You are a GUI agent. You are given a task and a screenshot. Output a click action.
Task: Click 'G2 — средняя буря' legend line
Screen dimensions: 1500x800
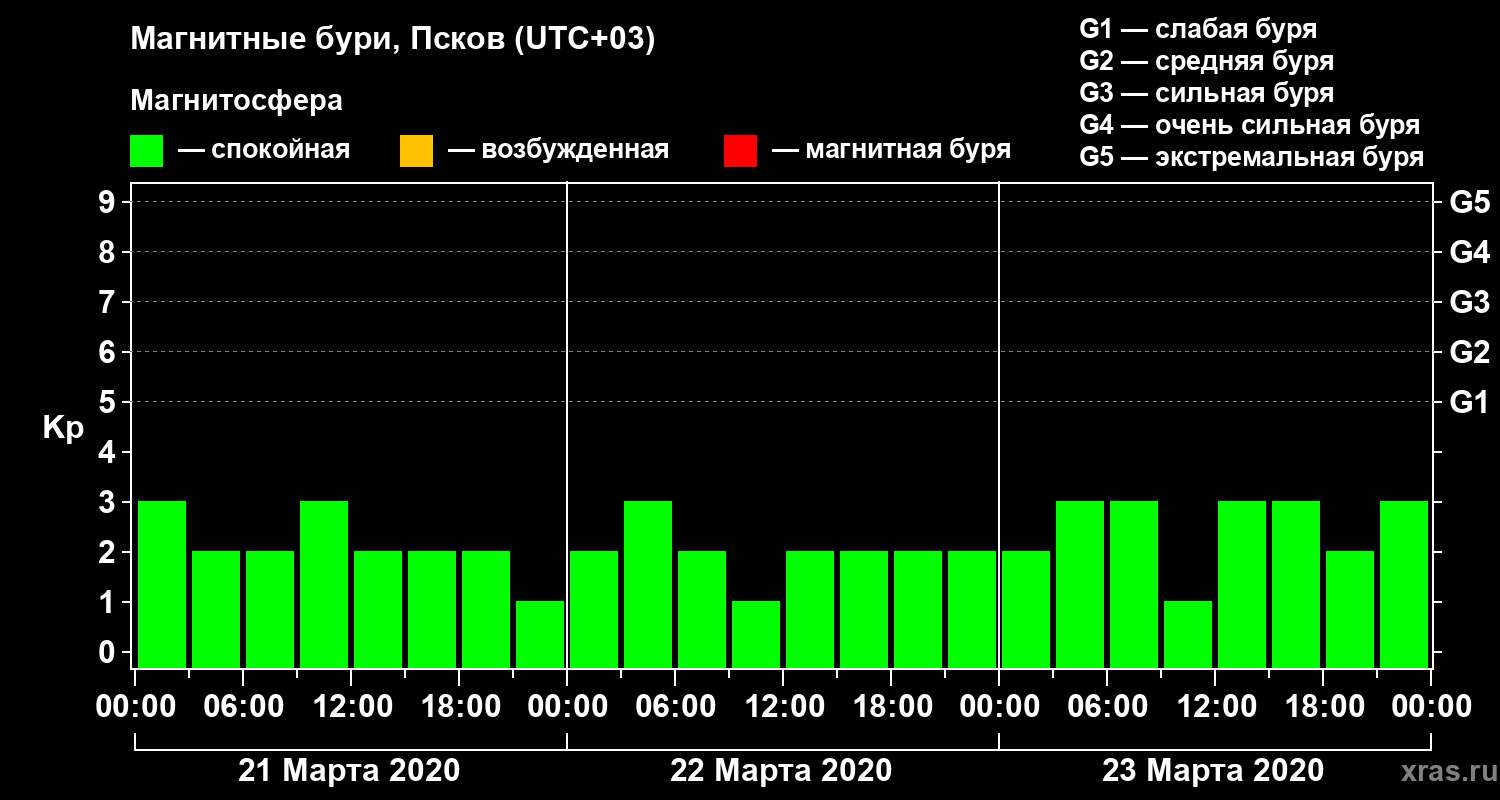(x=1206, y=61)
